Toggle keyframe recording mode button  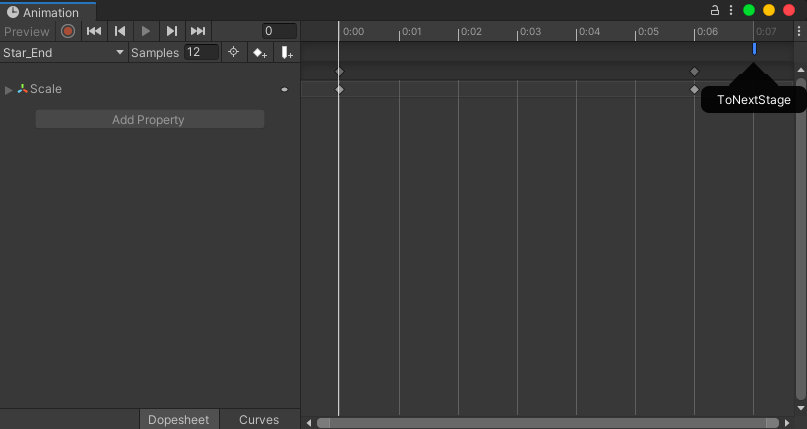click(x=67, y=31)
